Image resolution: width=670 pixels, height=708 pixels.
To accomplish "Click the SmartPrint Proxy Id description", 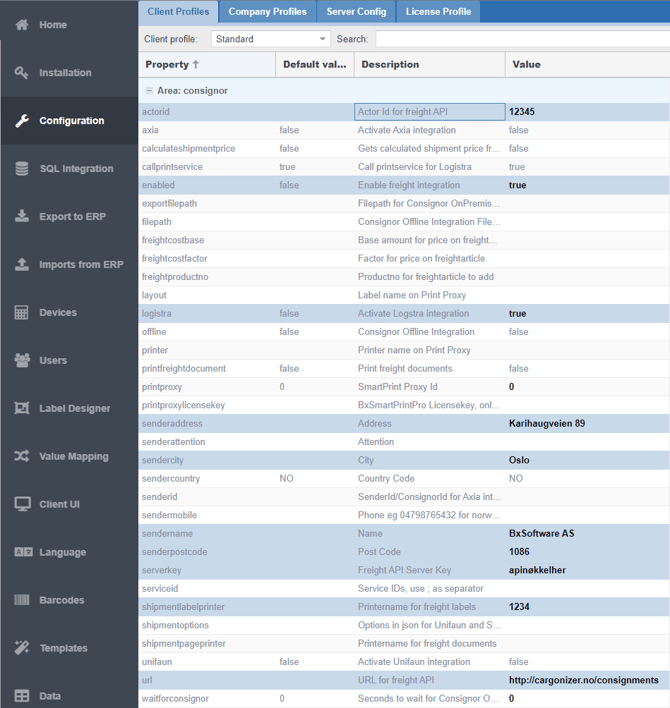I will pos(397,387).
